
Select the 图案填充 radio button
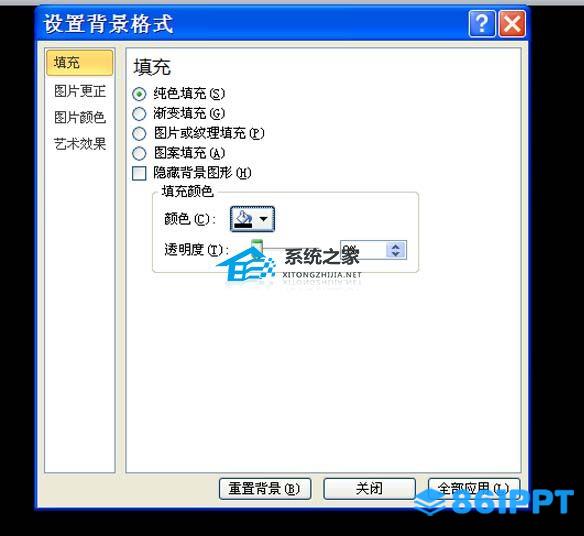tap(139, 153)
